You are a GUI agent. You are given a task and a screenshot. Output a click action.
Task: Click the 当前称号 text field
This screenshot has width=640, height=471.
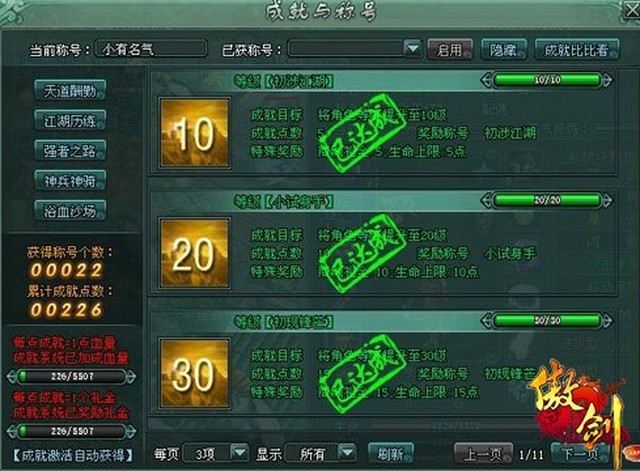(x=151, y=49)
